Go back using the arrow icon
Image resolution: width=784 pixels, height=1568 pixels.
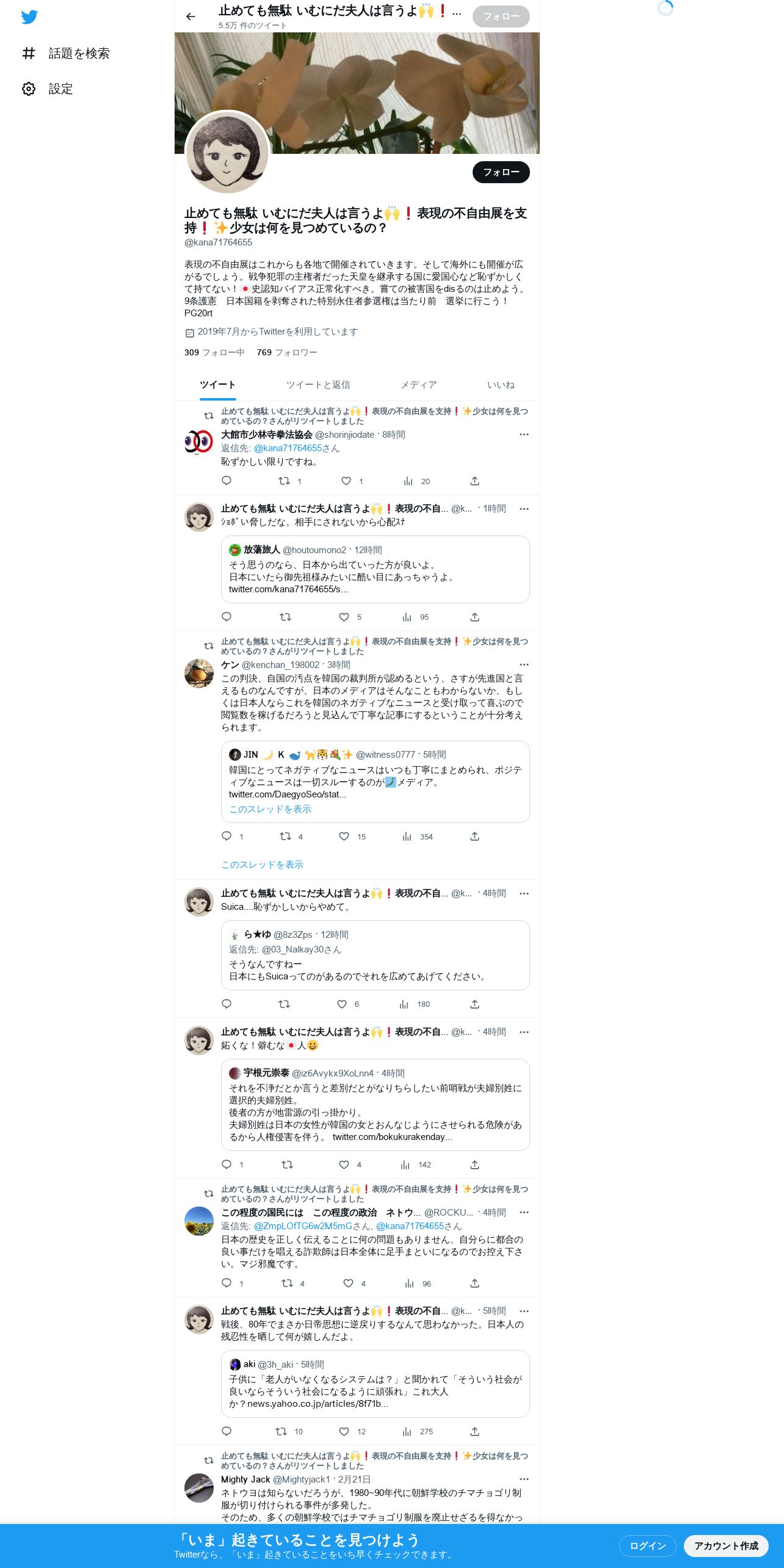pyautogui.click(x=191, y=16)
